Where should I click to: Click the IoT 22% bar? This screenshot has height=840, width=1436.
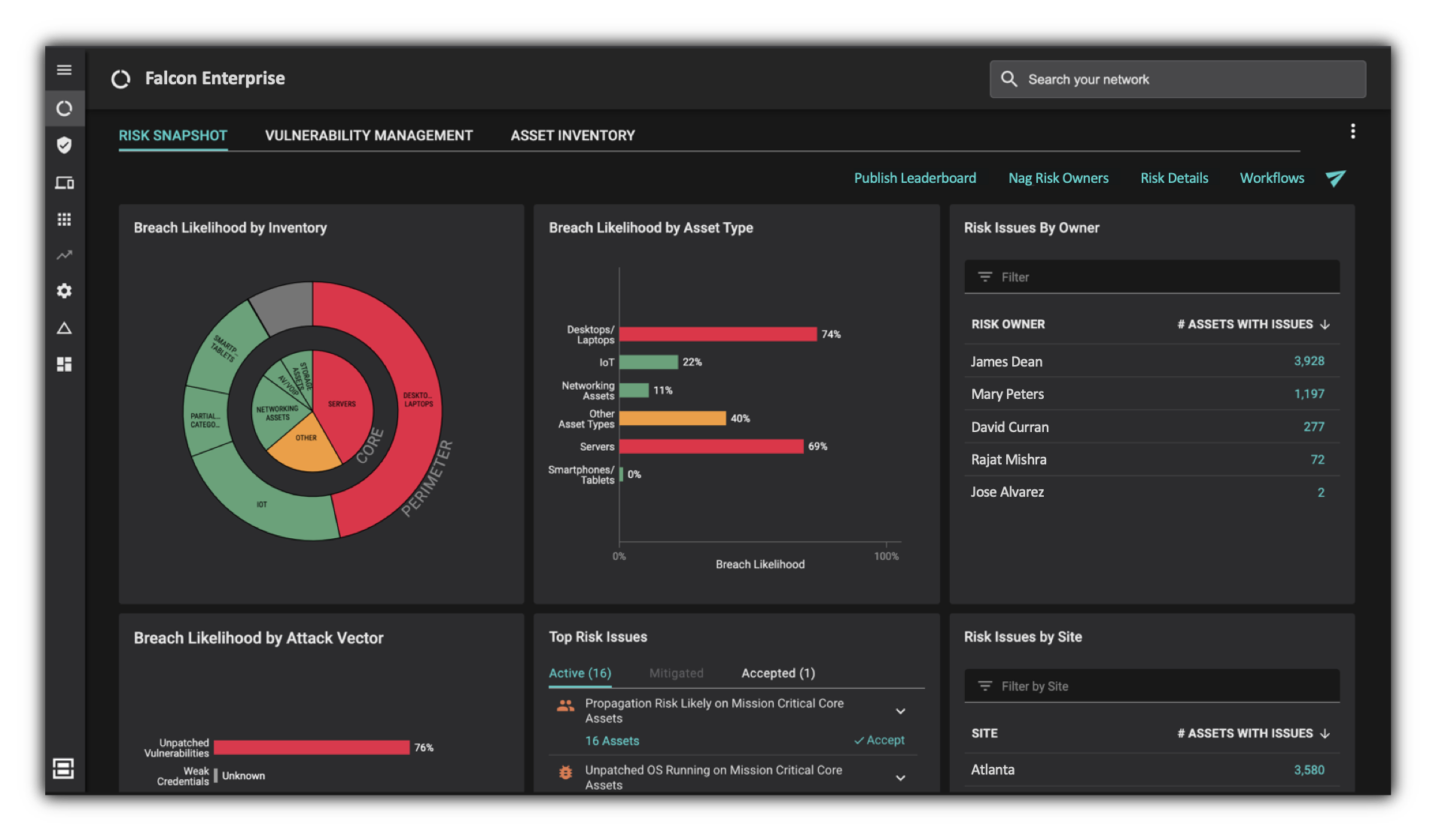point(649,362)
